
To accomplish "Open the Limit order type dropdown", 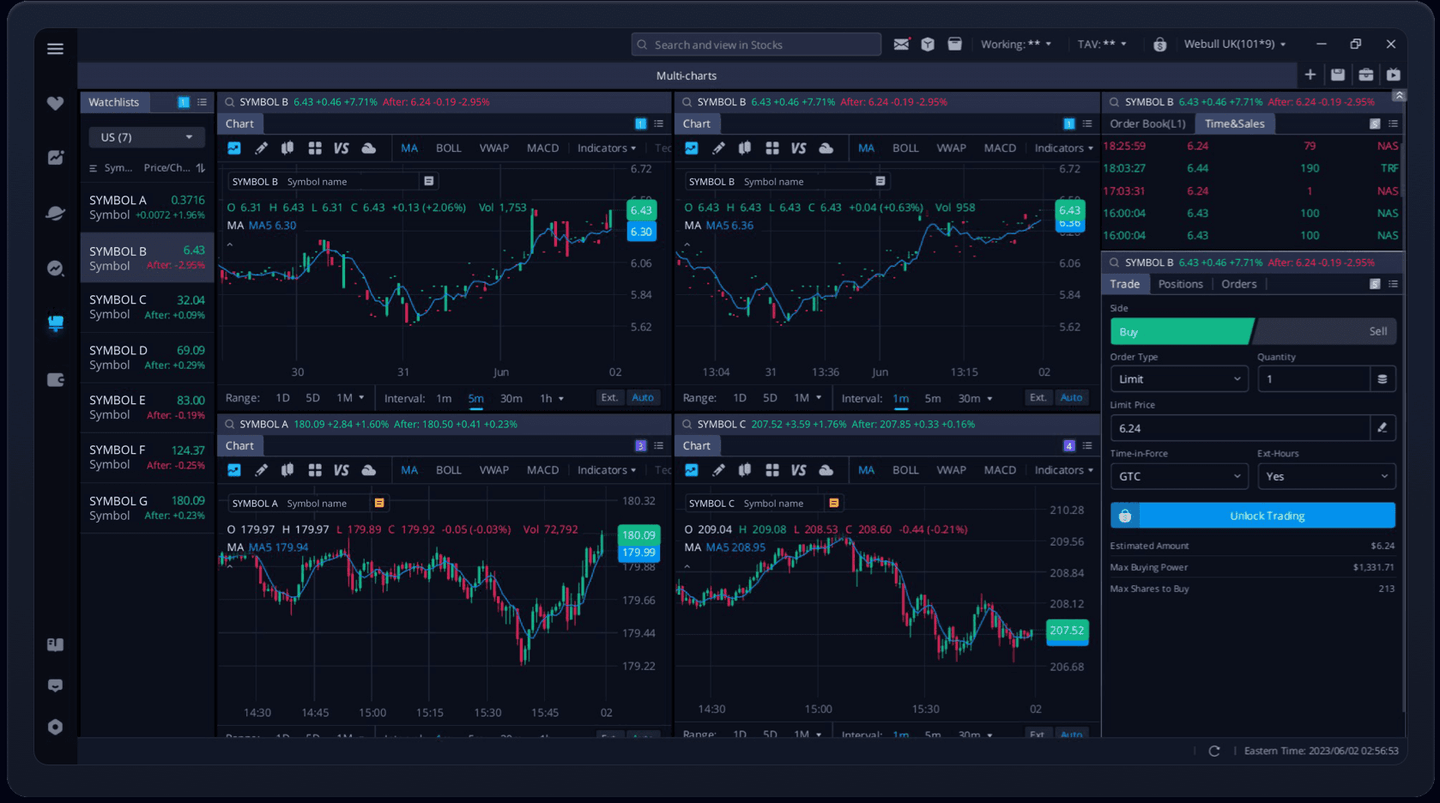I will click(x=1179, y=378).
